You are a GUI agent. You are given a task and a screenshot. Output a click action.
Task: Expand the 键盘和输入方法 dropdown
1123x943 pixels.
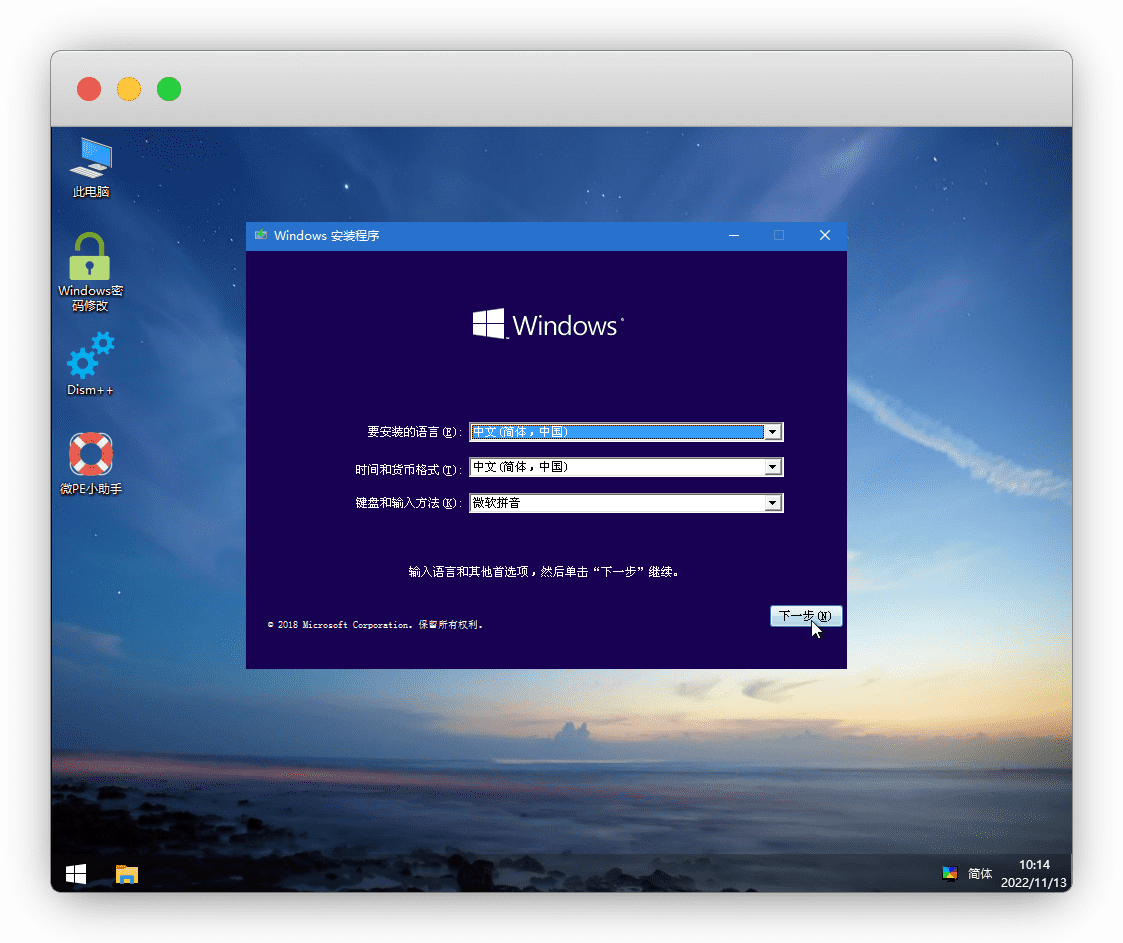[771, 503]
